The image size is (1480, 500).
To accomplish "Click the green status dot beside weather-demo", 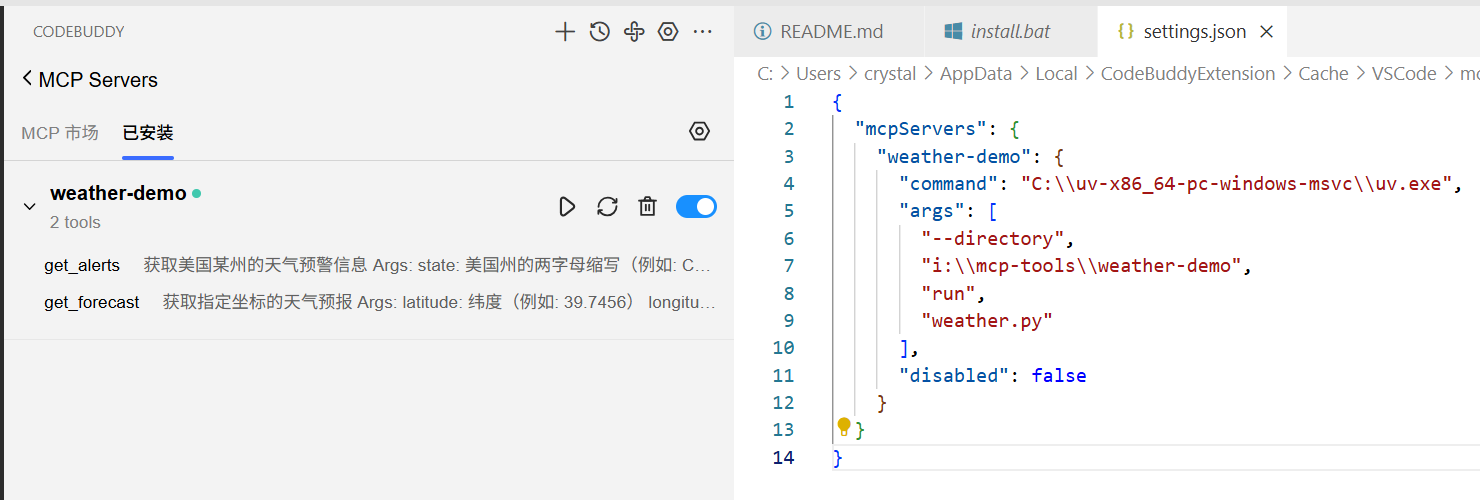I will [x=196, y=193].
